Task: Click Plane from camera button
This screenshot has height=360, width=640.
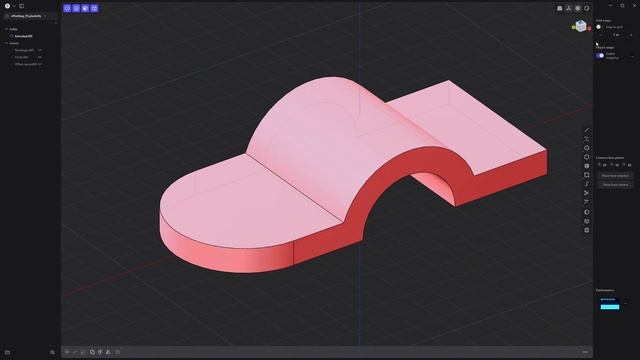Action: coord(615,184)
